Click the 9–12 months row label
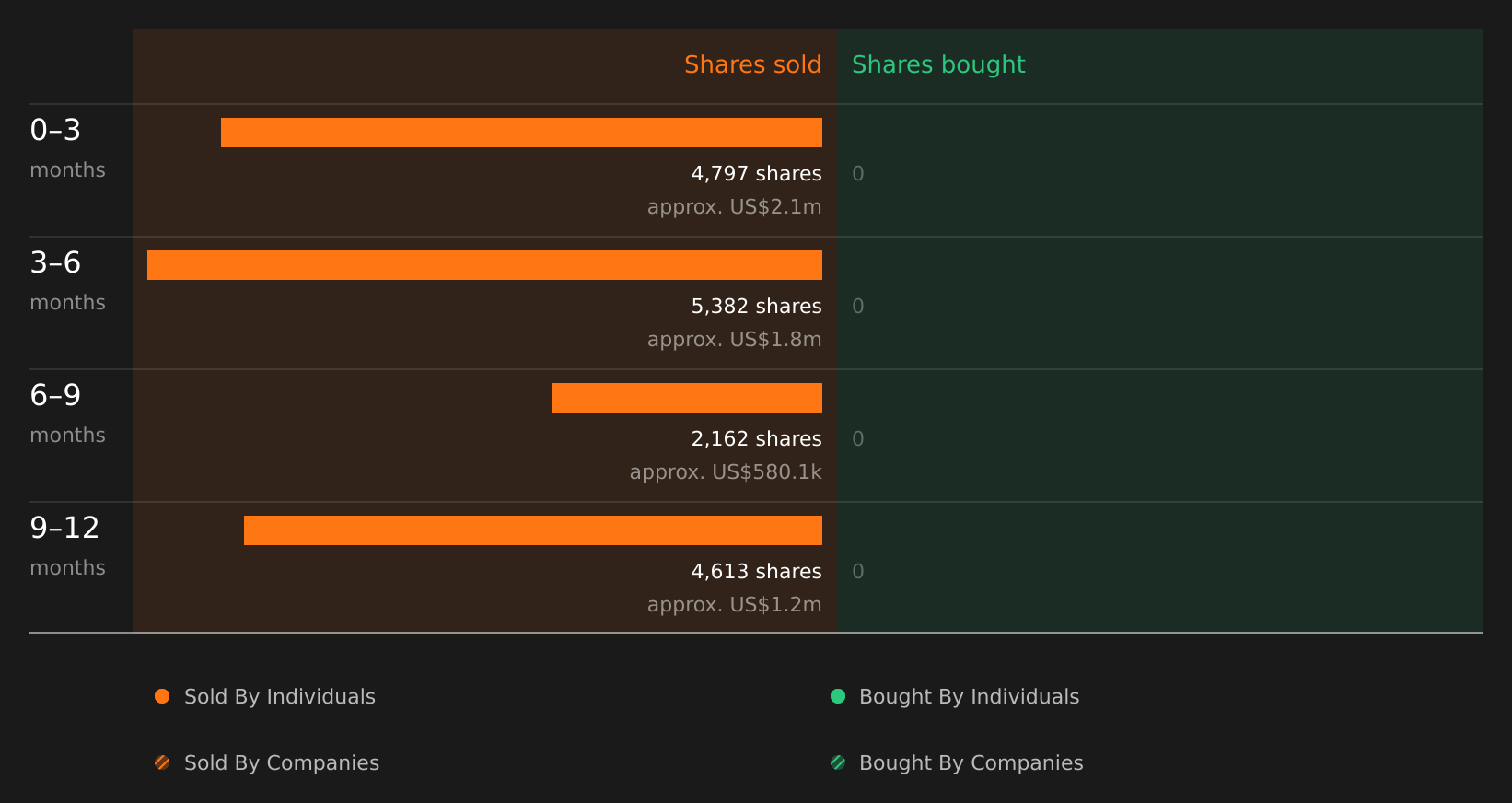1512x803 pixels. click(68, 546)
